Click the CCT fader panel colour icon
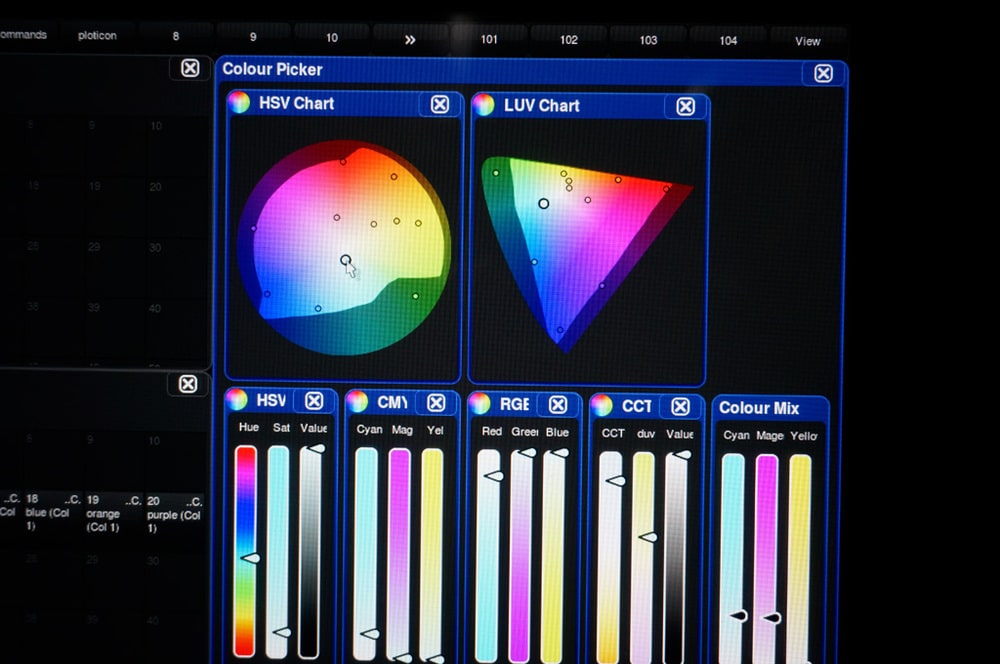The height and width of the screenshot is (664, 1000). pos(602,405)
